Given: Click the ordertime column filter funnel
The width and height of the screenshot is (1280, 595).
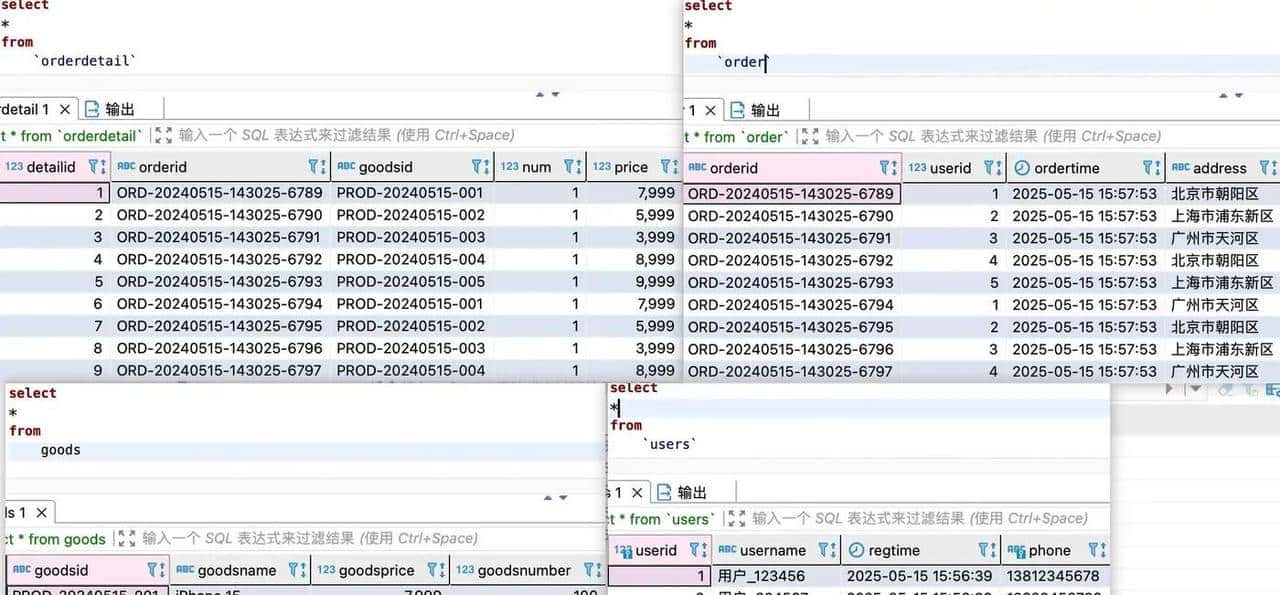Looking at the screenshot, I should click(1148, 168).
